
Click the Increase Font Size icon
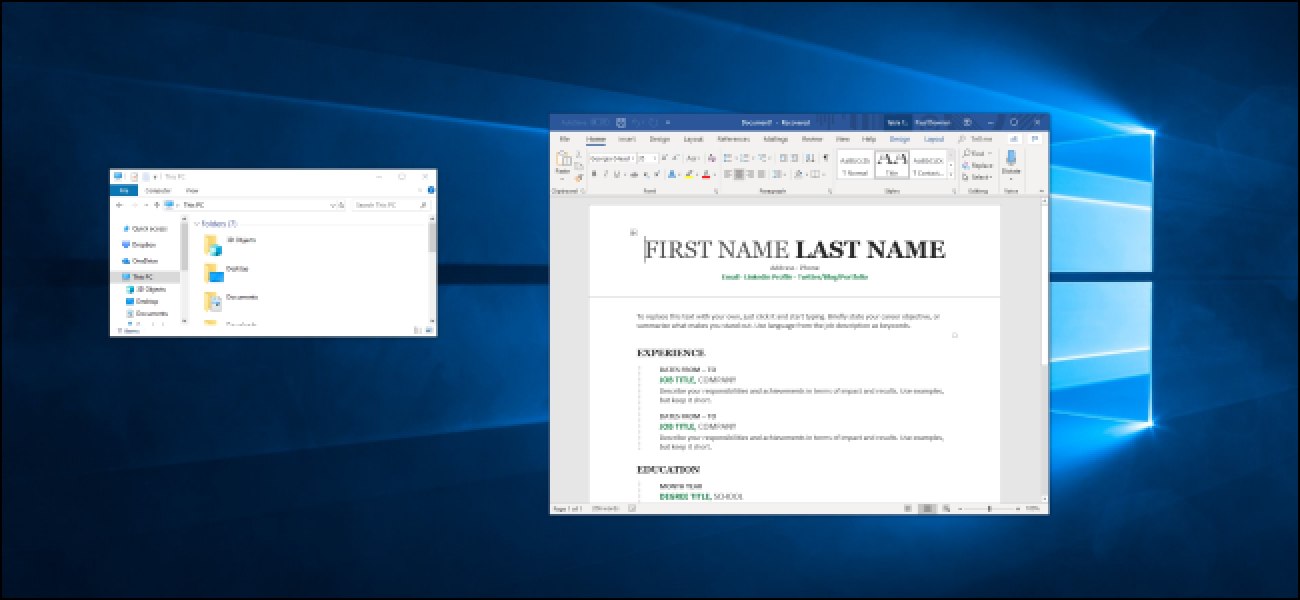(664, 158)
